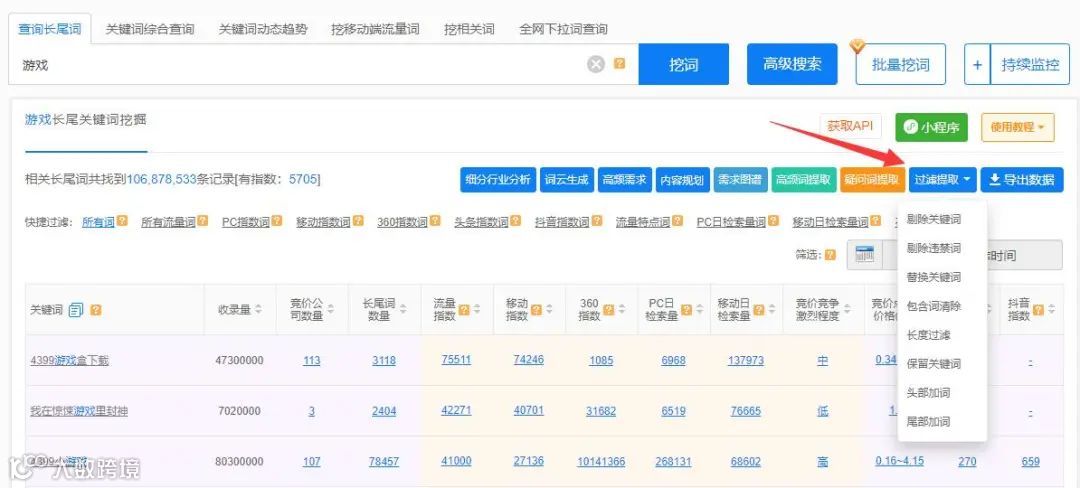
Task: Click the 词云生成 button
Action: pyautogui.click(x=566, y=180)
